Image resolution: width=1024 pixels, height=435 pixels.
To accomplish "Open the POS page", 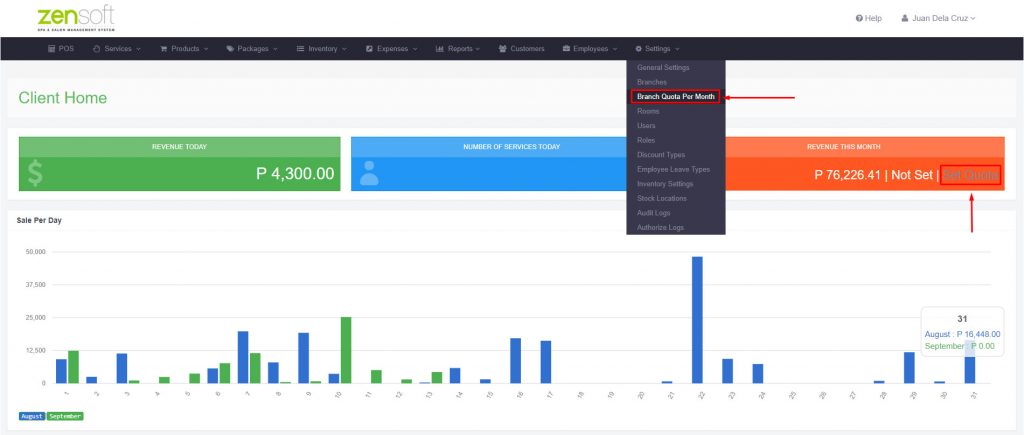I will pos(61,49).
